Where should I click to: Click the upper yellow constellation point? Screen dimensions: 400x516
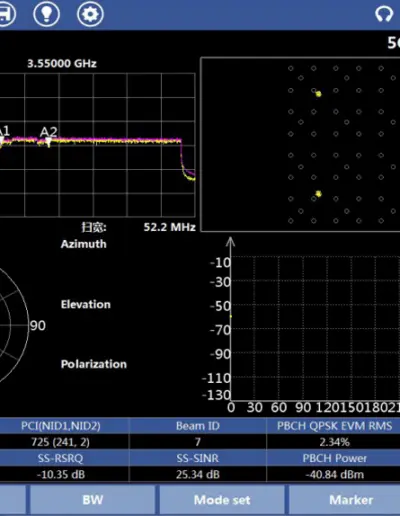pyautogui.click(x=318, y=94)
